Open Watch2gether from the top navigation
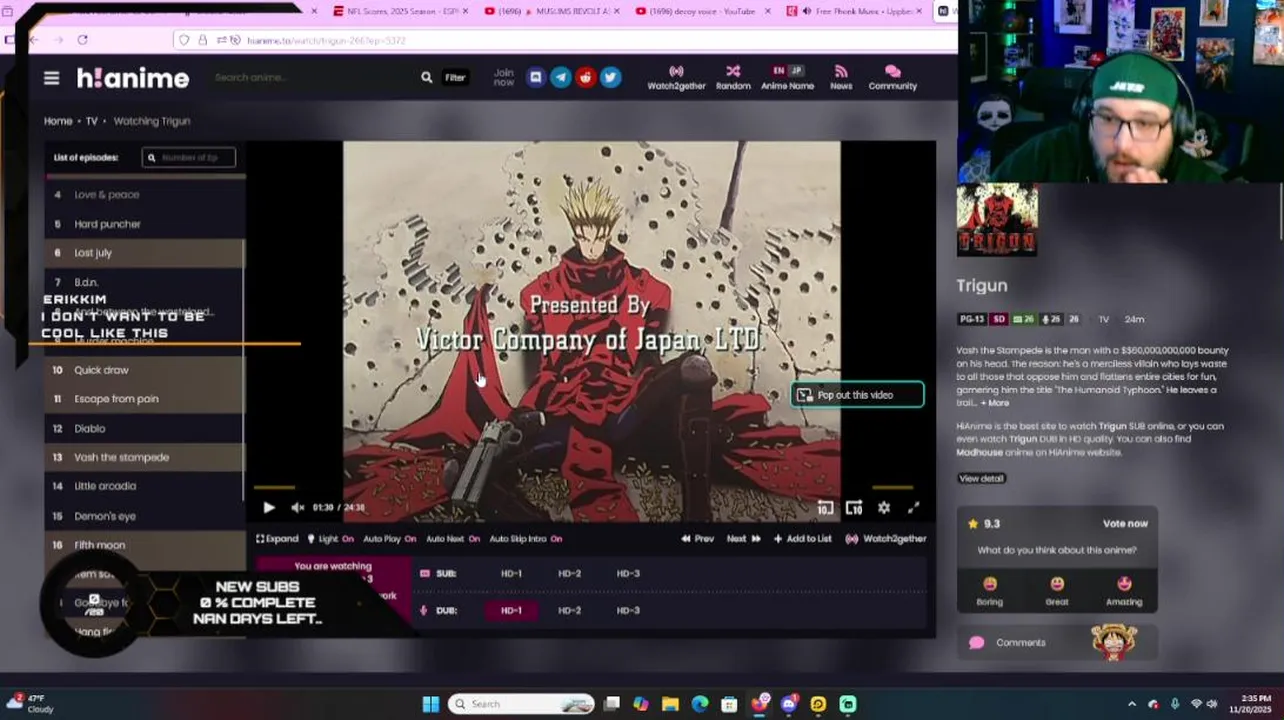1284x720 pixels. pos(676,78)
